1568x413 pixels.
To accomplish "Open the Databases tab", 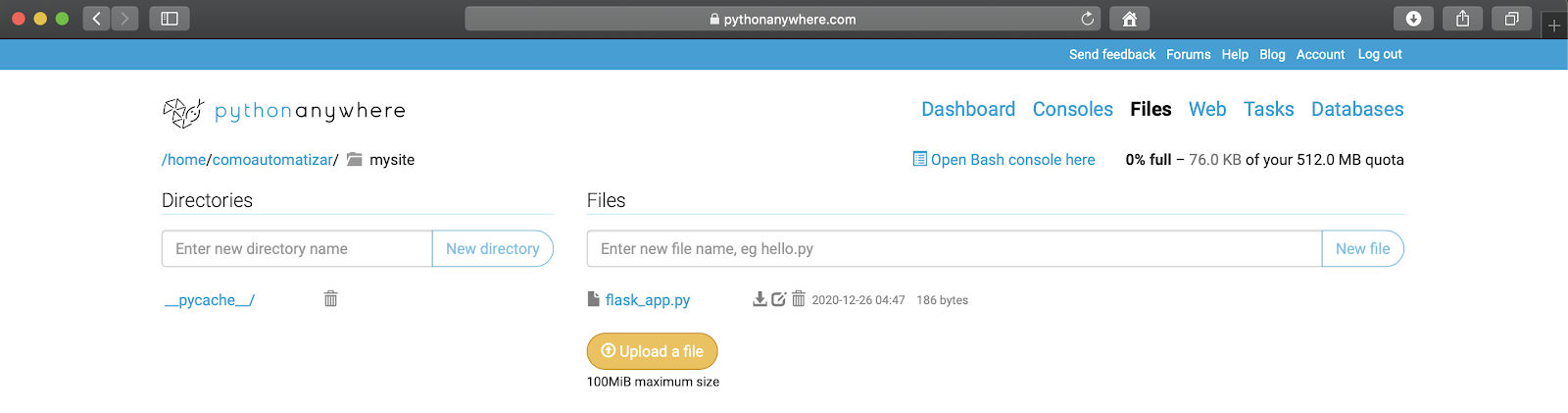I will (1357, 109).
